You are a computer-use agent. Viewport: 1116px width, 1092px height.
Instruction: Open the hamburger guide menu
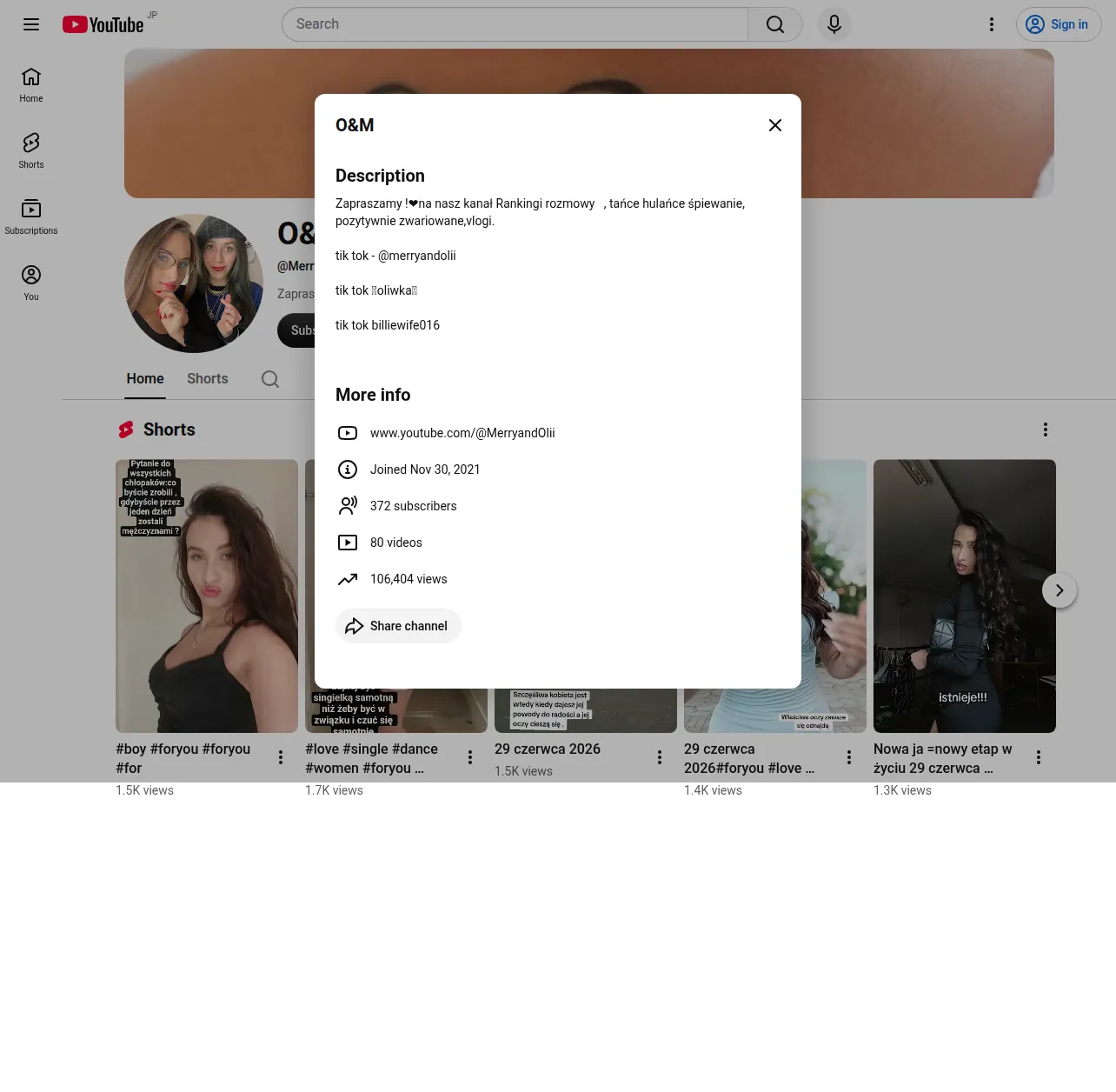pos(31,24)
